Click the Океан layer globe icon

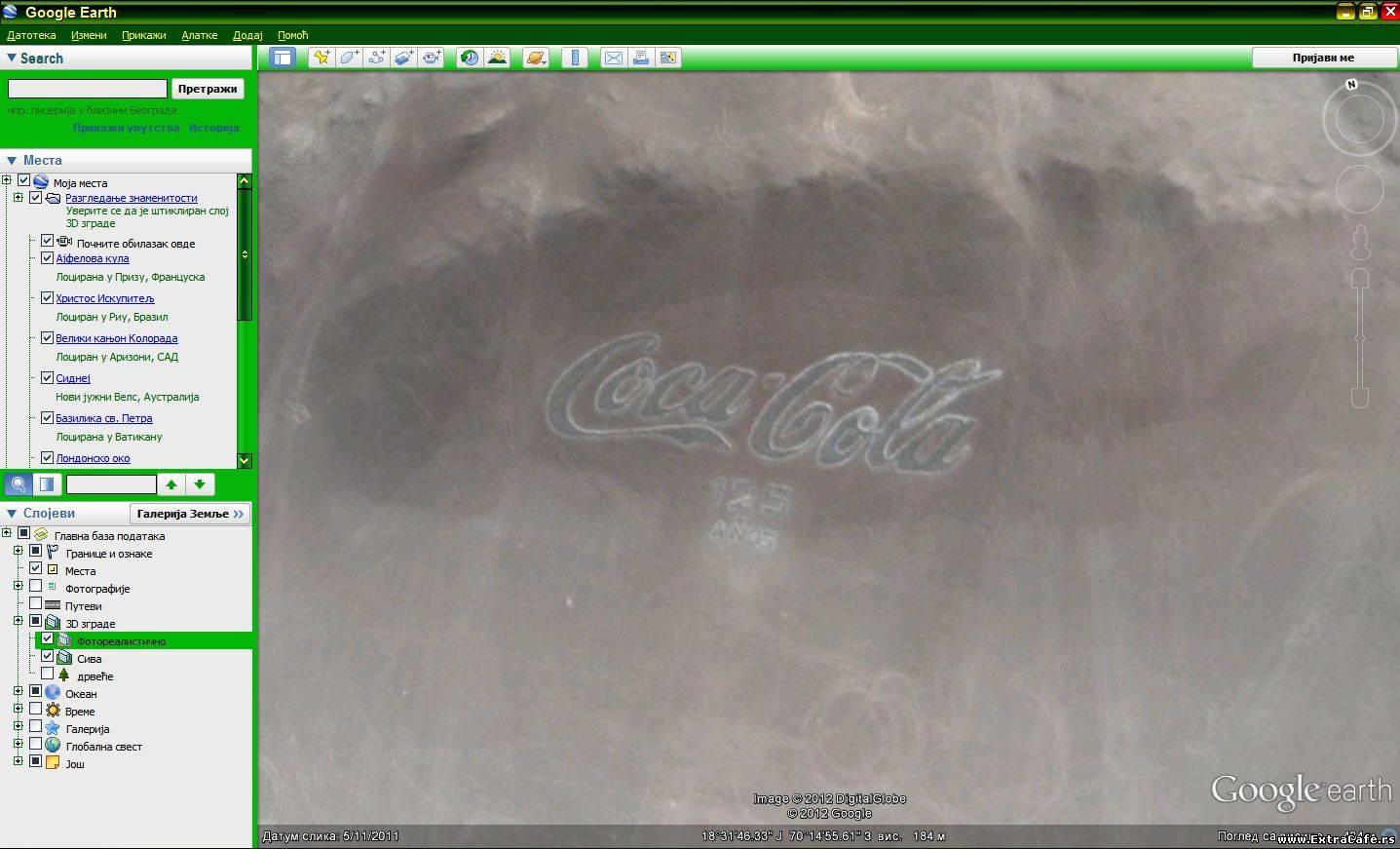tap(53, 693)
